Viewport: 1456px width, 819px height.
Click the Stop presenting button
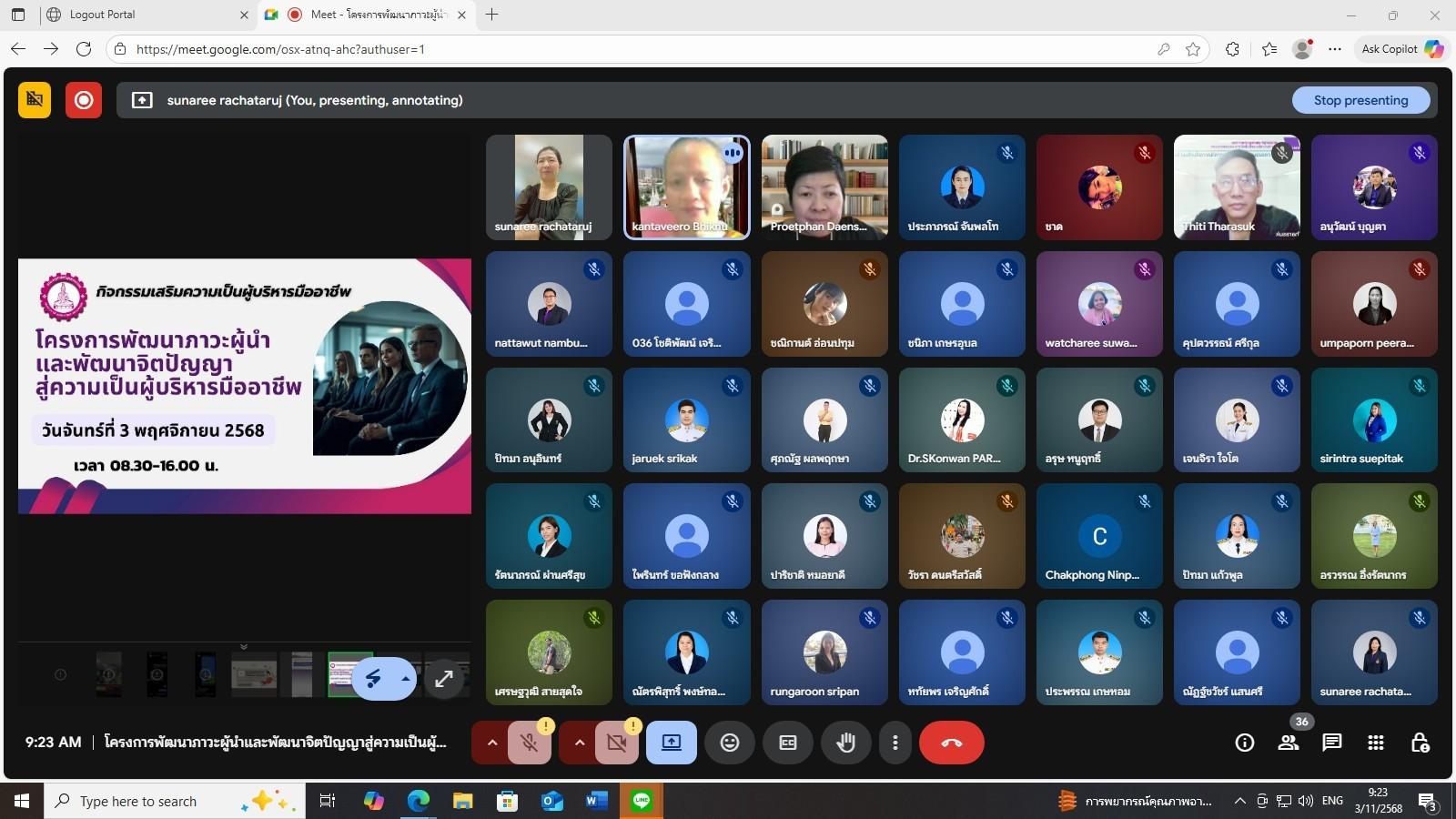point(1360,100)
